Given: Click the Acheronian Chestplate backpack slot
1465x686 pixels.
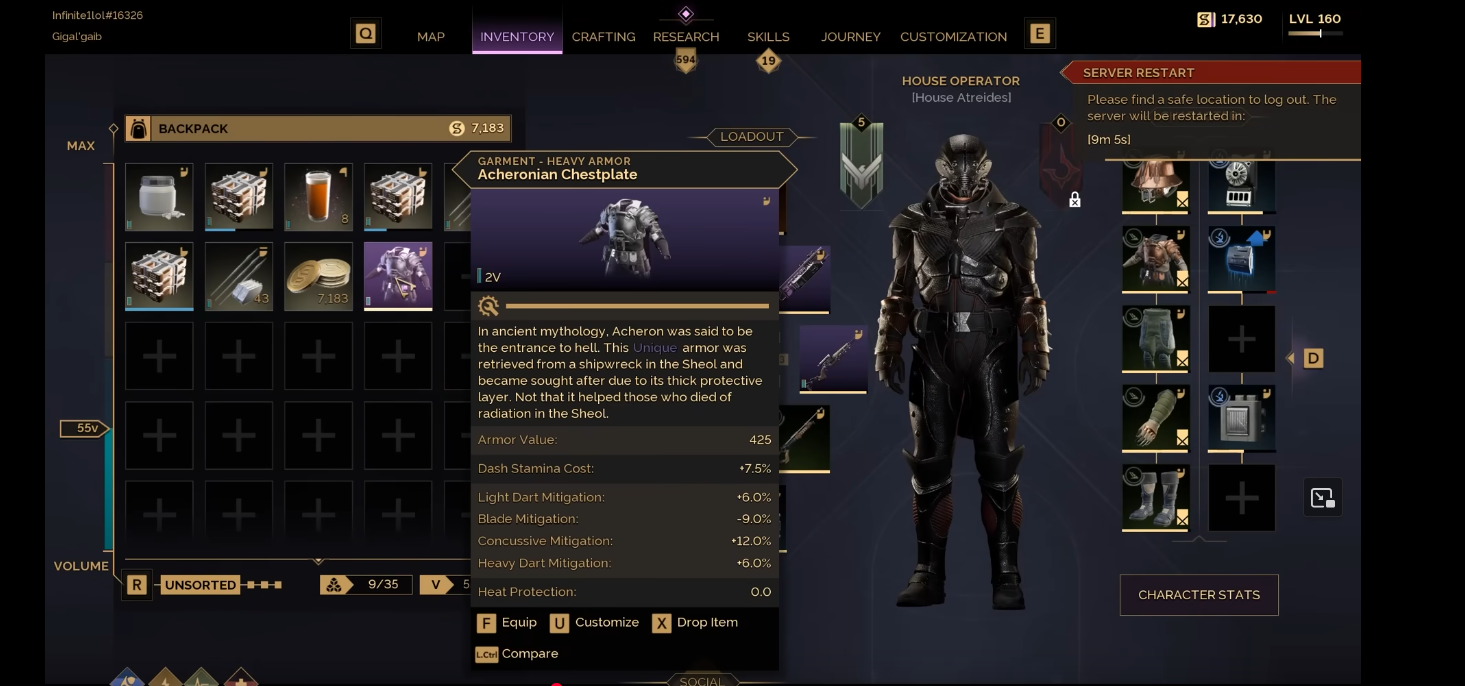Looking at the screenshot, I should tap(398, 276).
